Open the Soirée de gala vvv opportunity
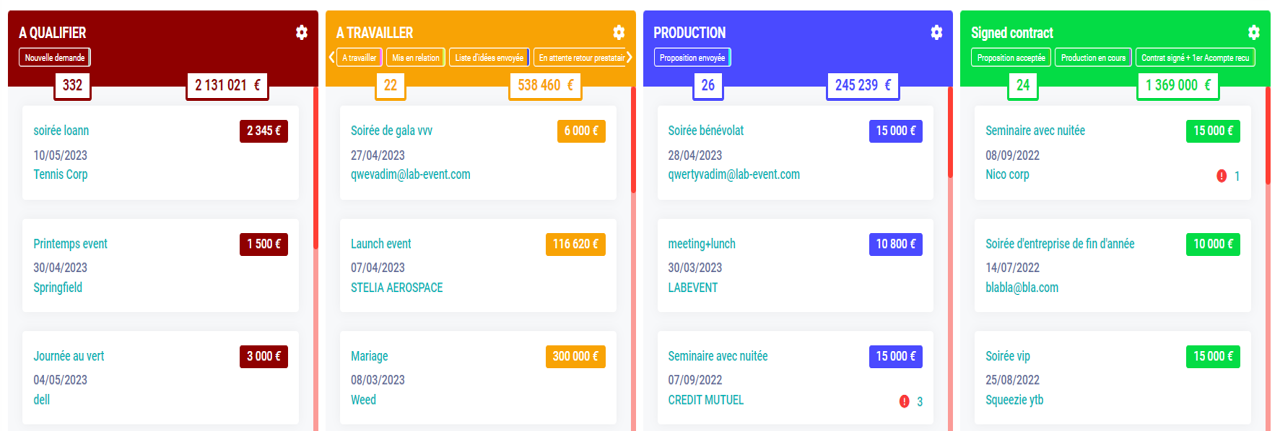Viewport: 1280px width, 431px height. pos(392,131)
